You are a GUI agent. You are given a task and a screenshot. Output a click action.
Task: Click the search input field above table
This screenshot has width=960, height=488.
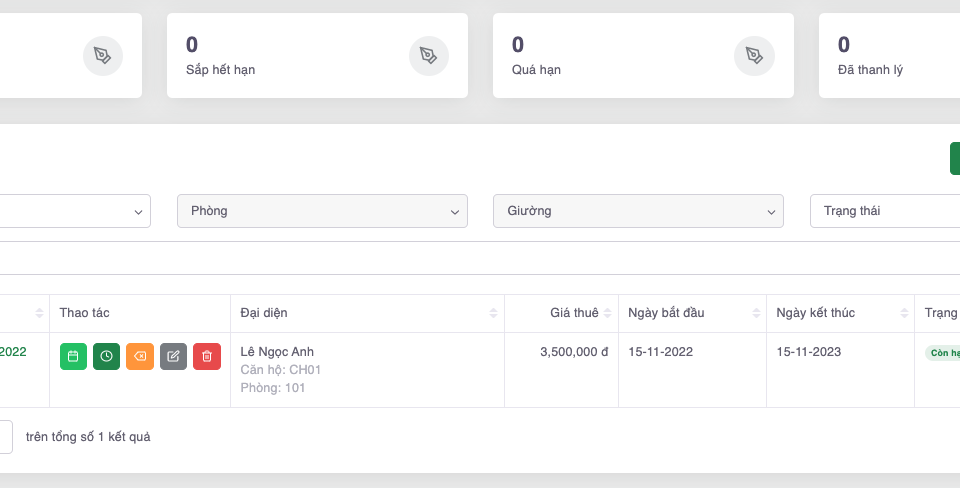click(x=480, y=258)
